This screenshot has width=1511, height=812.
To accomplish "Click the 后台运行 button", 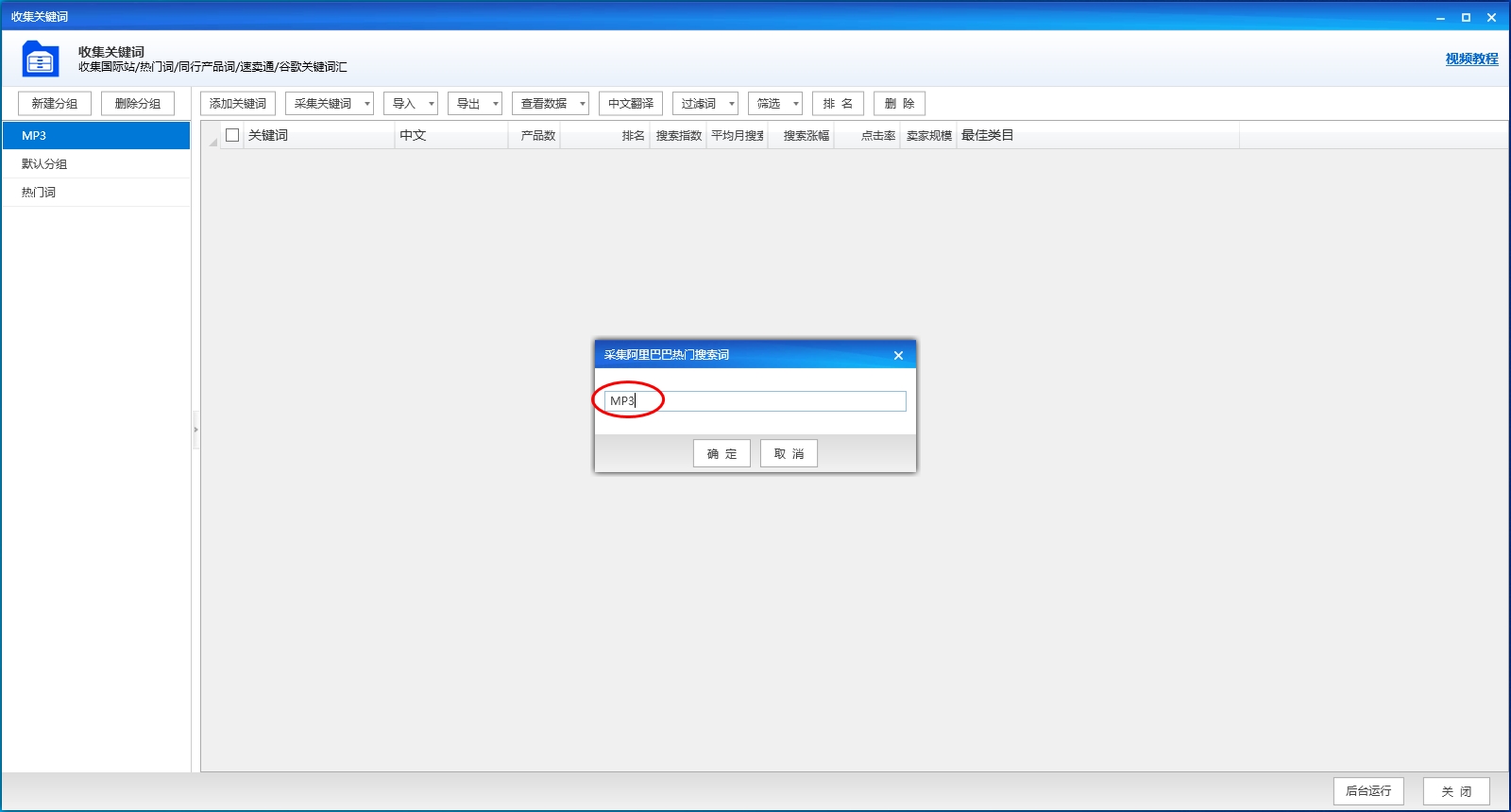I will tap(1368, 791).
